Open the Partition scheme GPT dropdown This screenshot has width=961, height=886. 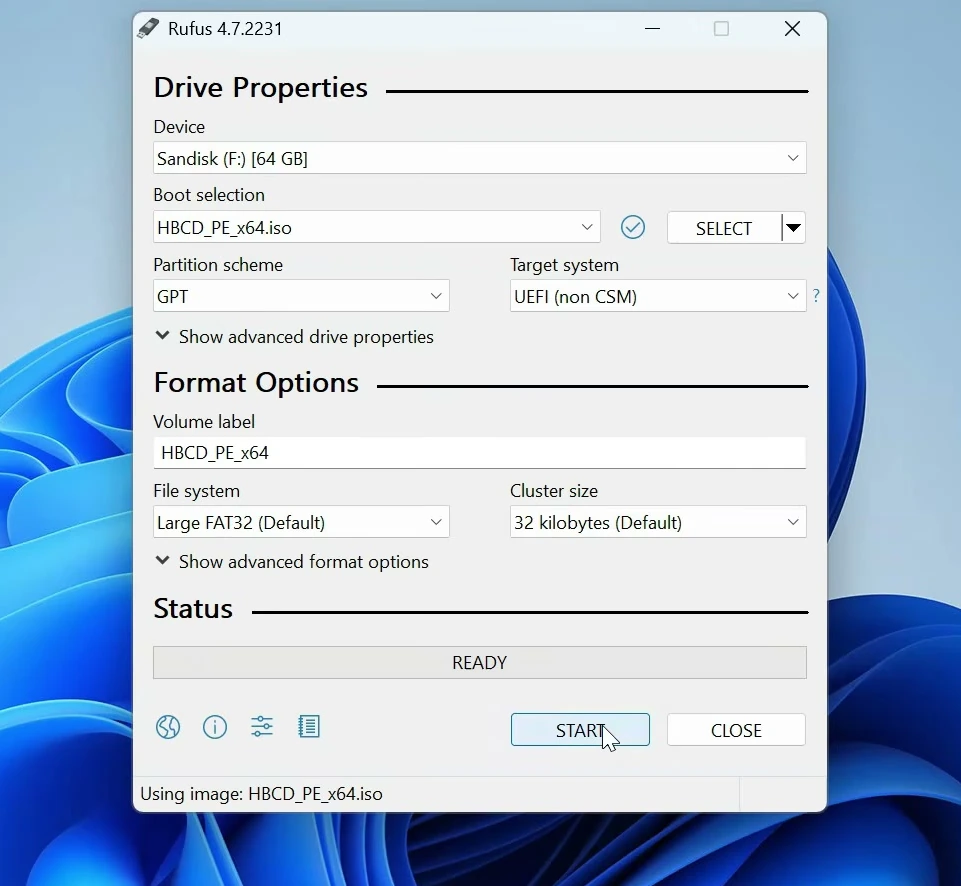click(x=301, y=296)
